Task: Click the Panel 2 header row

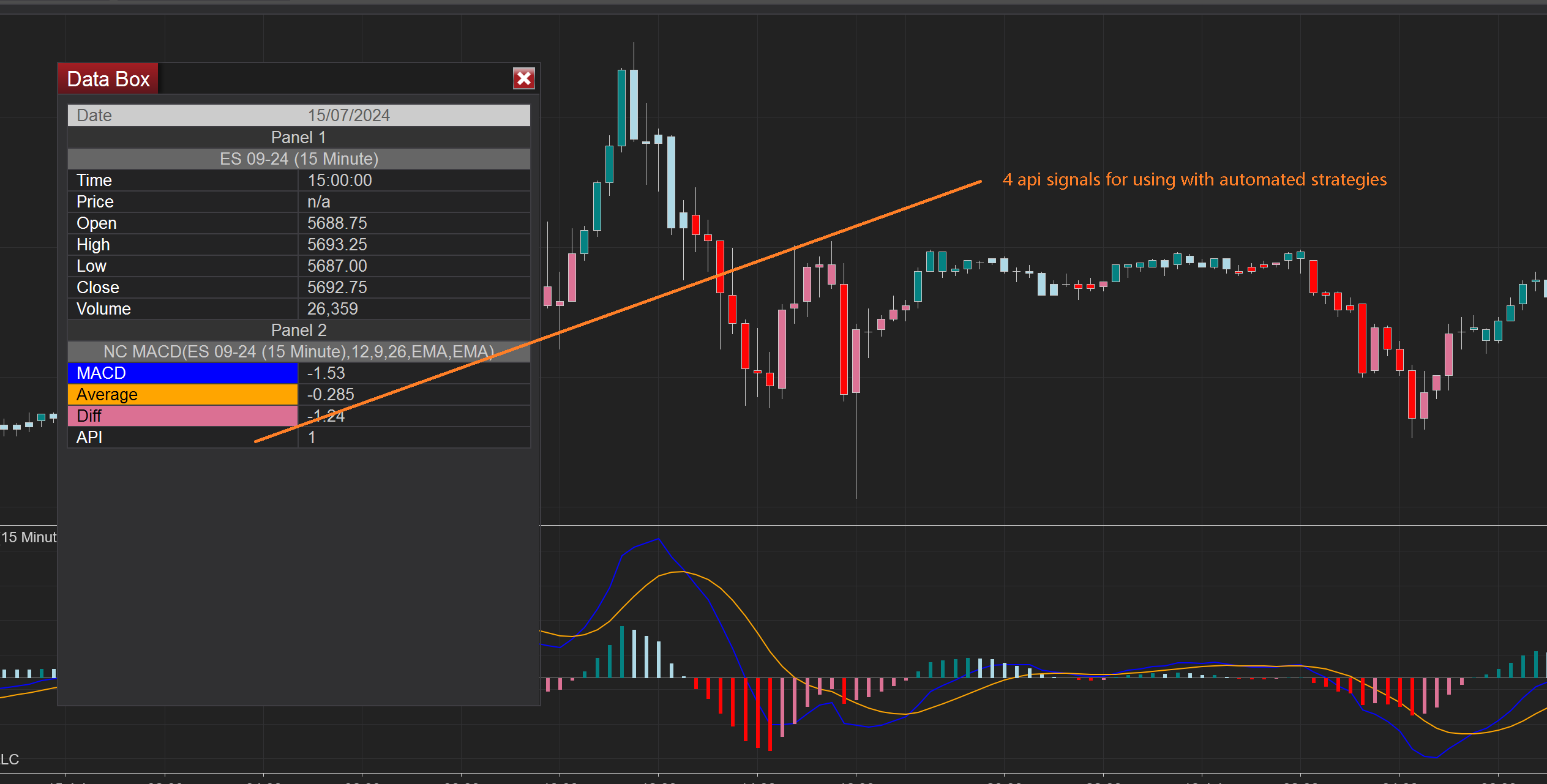Action: 299,330
